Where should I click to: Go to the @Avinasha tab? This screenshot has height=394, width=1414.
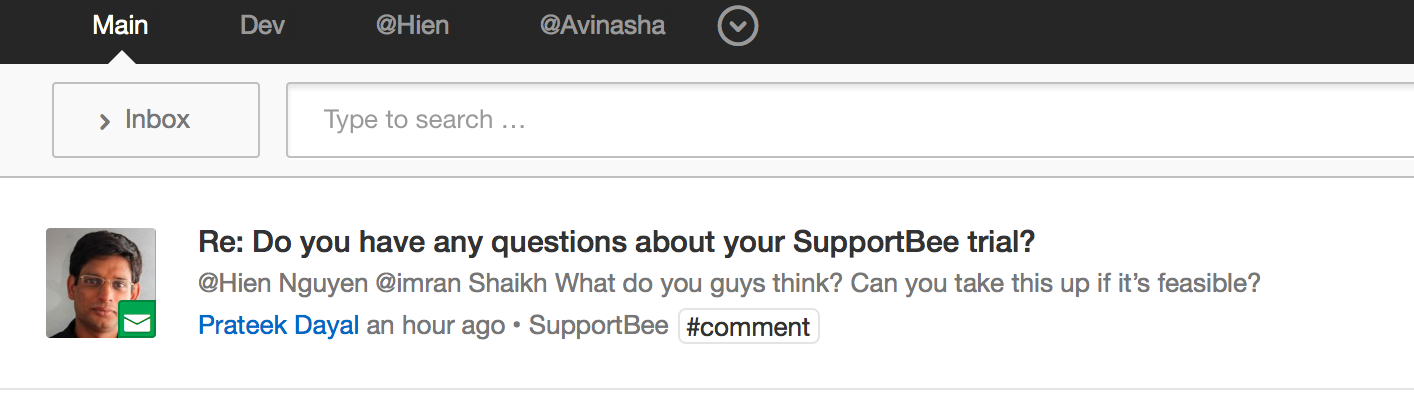(x=602, y=25)
